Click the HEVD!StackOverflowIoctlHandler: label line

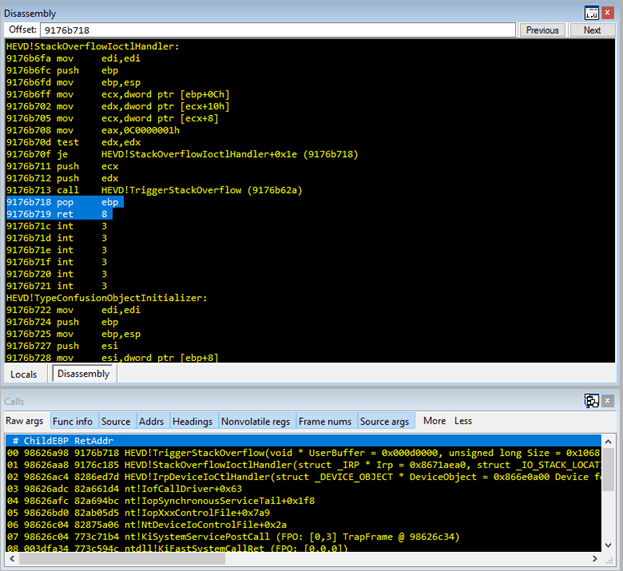pos(93,46)
